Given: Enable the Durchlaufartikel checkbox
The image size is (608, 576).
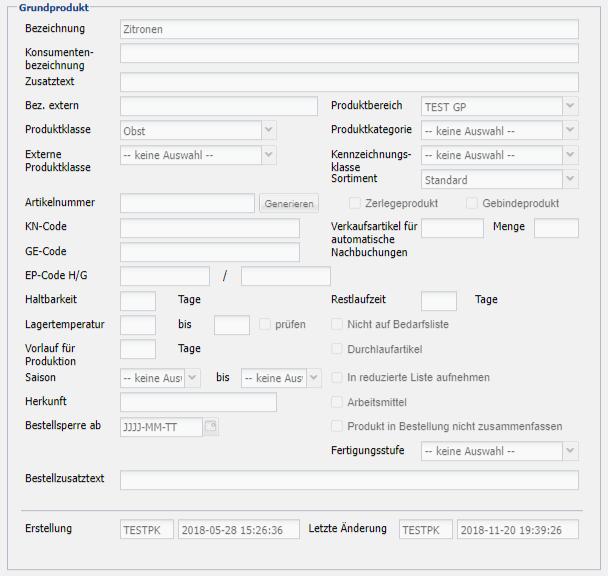Looking at the screenshot, I should click(338, 349).
